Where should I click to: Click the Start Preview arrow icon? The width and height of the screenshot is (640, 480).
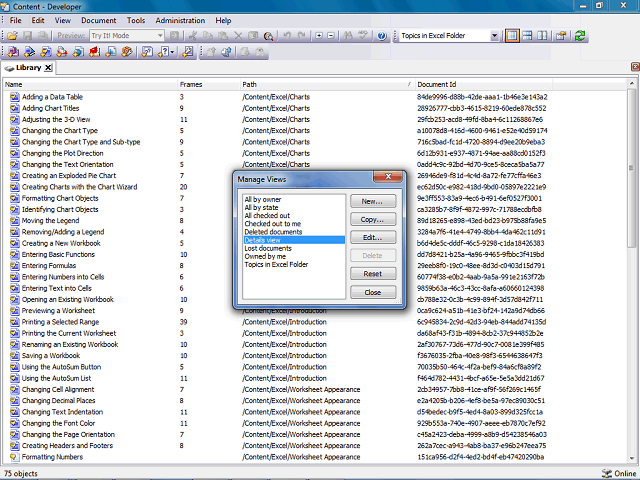[x=174, y=36]
